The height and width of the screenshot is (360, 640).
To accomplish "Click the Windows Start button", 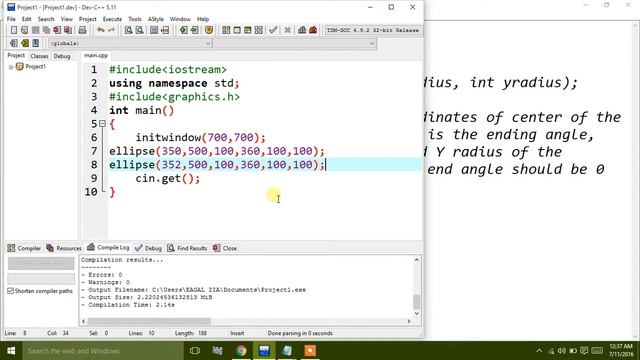I will click(x=11, y=351).
